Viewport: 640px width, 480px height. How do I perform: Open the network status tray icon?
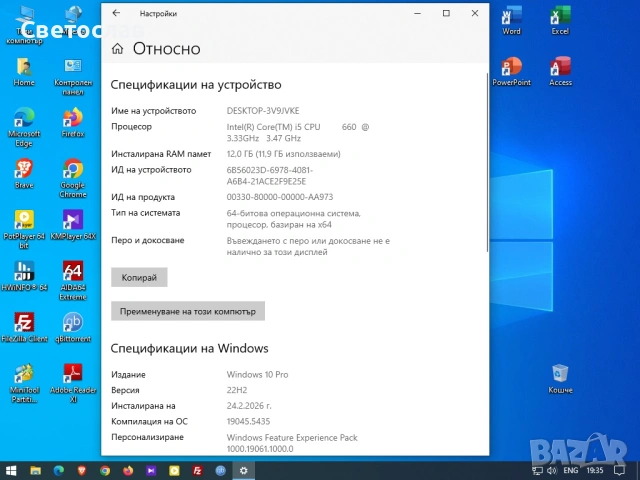coord(538,471)
